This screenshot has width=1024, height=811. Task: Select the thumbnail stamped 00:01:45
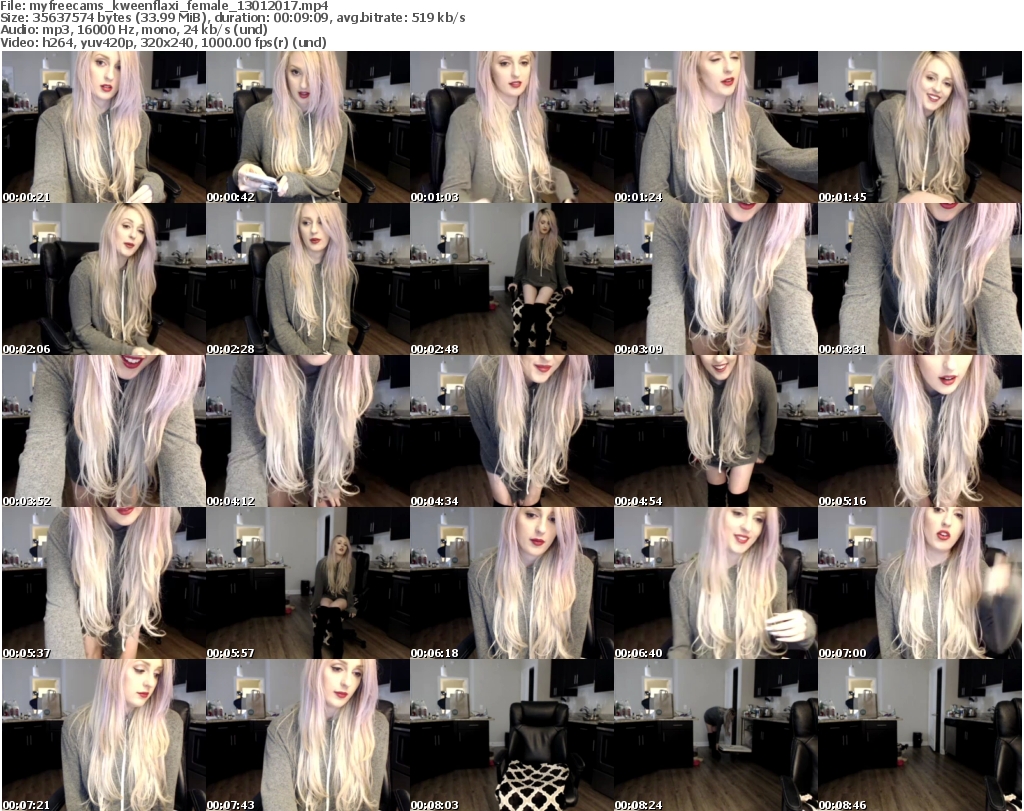[920, 127]
